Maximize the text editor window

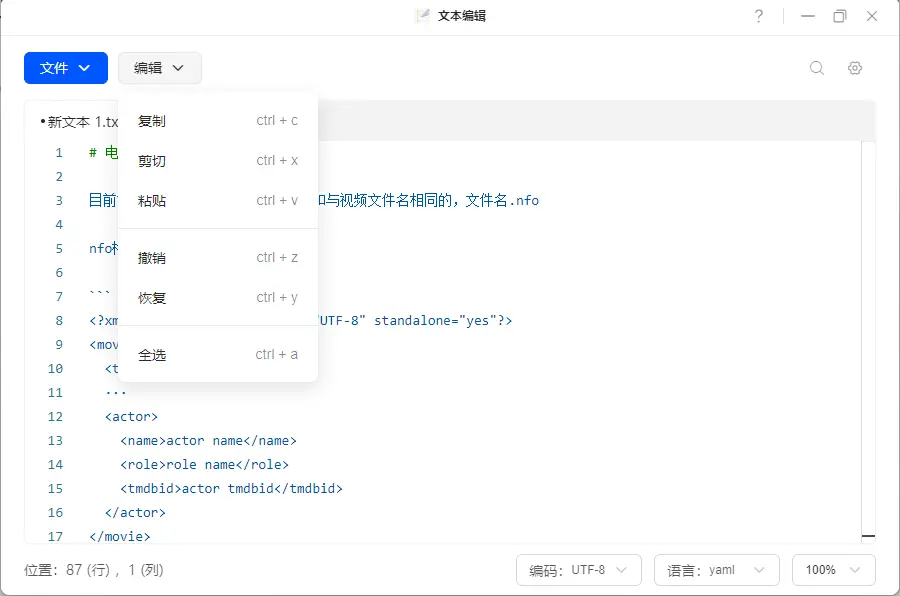[x=840, y=16]
